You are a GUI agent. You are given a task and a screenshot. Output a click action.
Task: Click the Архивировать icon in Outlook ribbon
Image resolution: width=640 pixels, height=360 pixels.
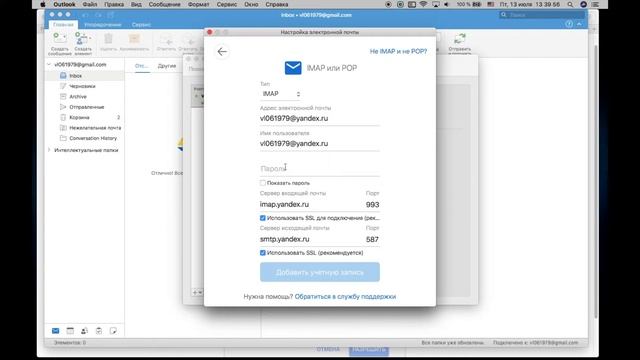pos(134,40)
